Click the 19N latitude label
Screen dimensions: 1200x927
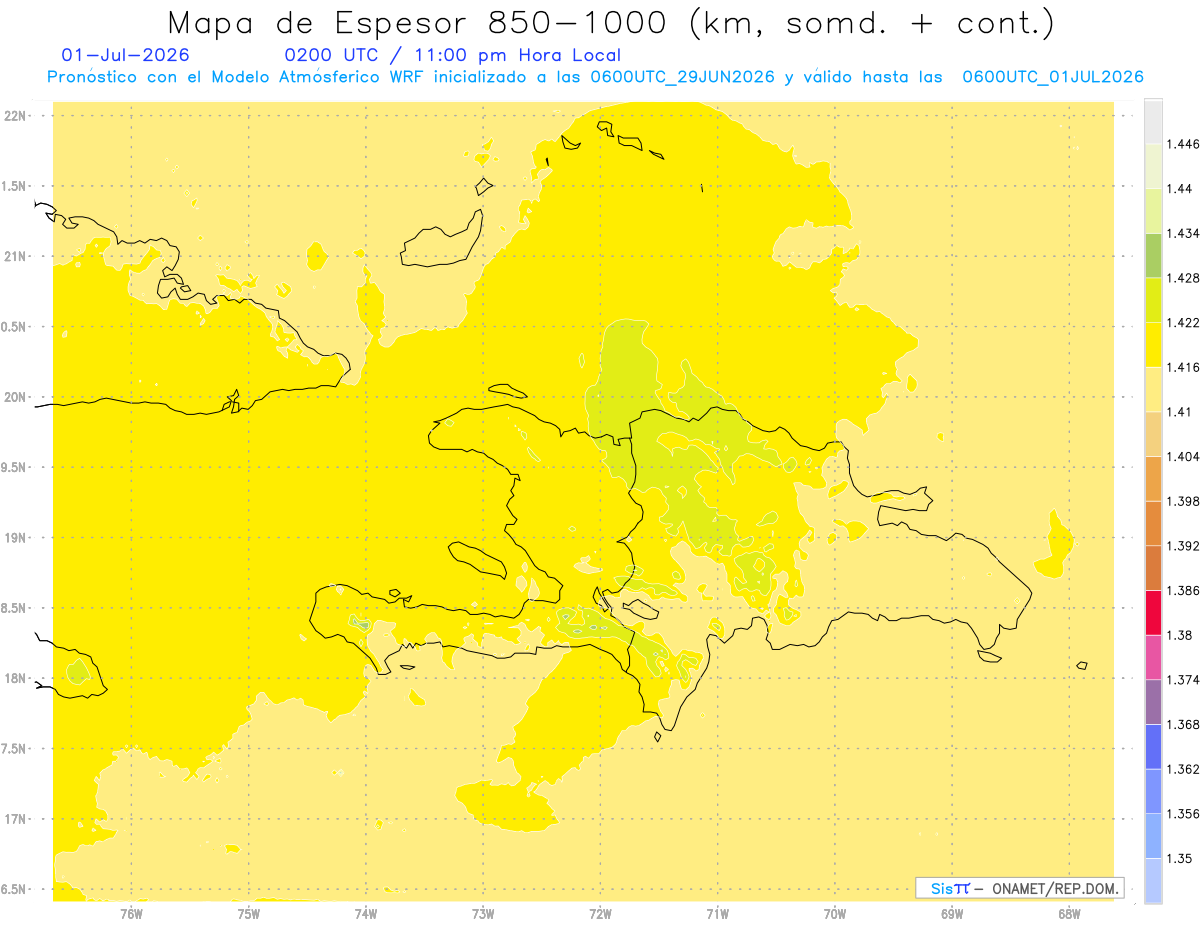pos(15,538)
